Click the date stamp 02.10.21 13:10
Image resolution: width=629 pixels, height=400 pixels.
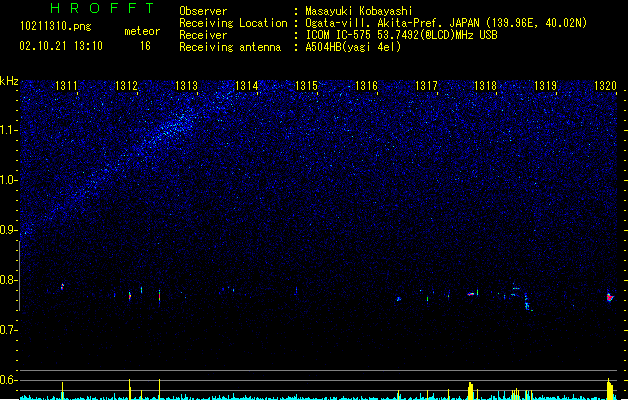click(61, 46)
